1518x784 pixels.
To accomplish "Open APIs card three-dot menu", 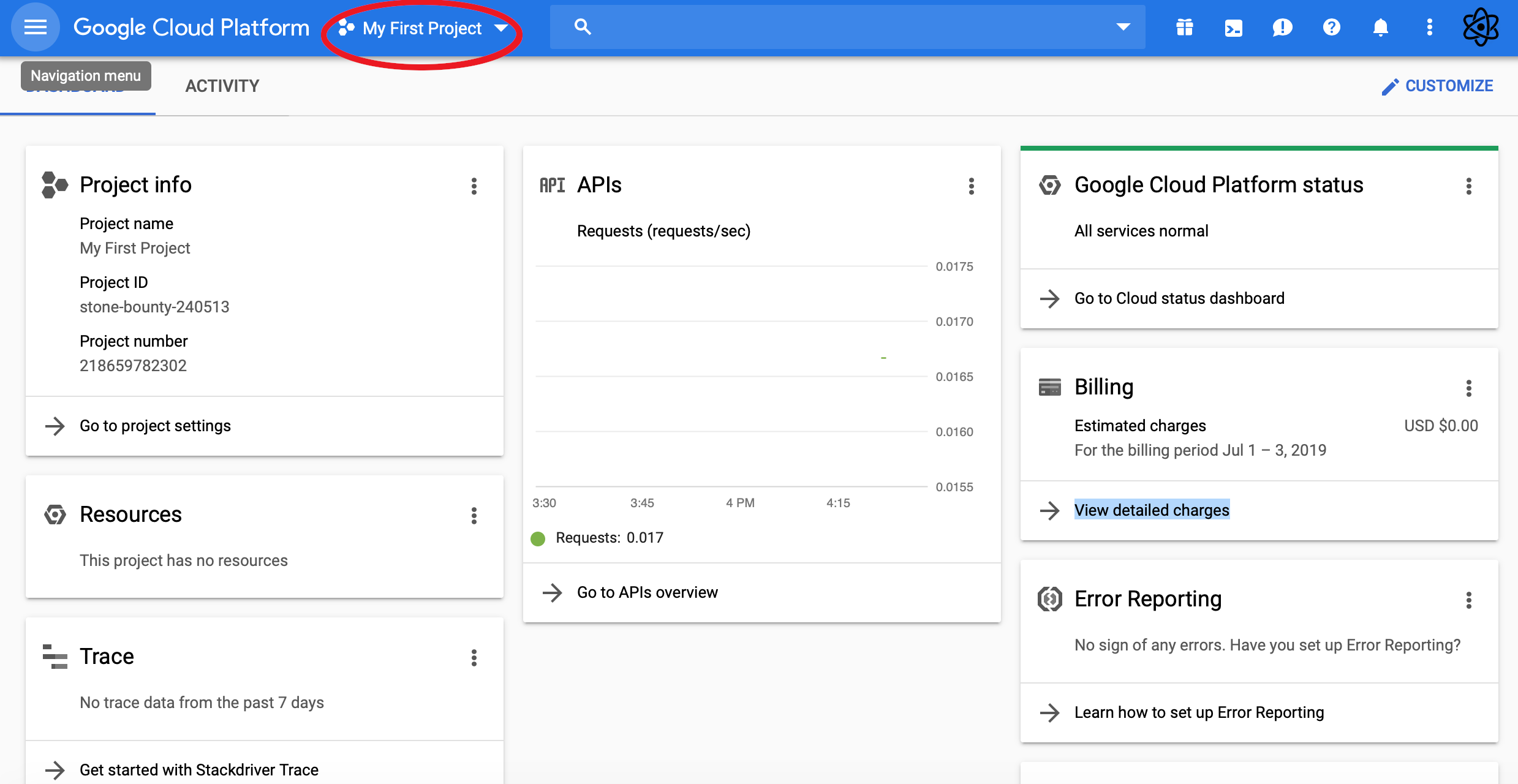I will [971, 186].
